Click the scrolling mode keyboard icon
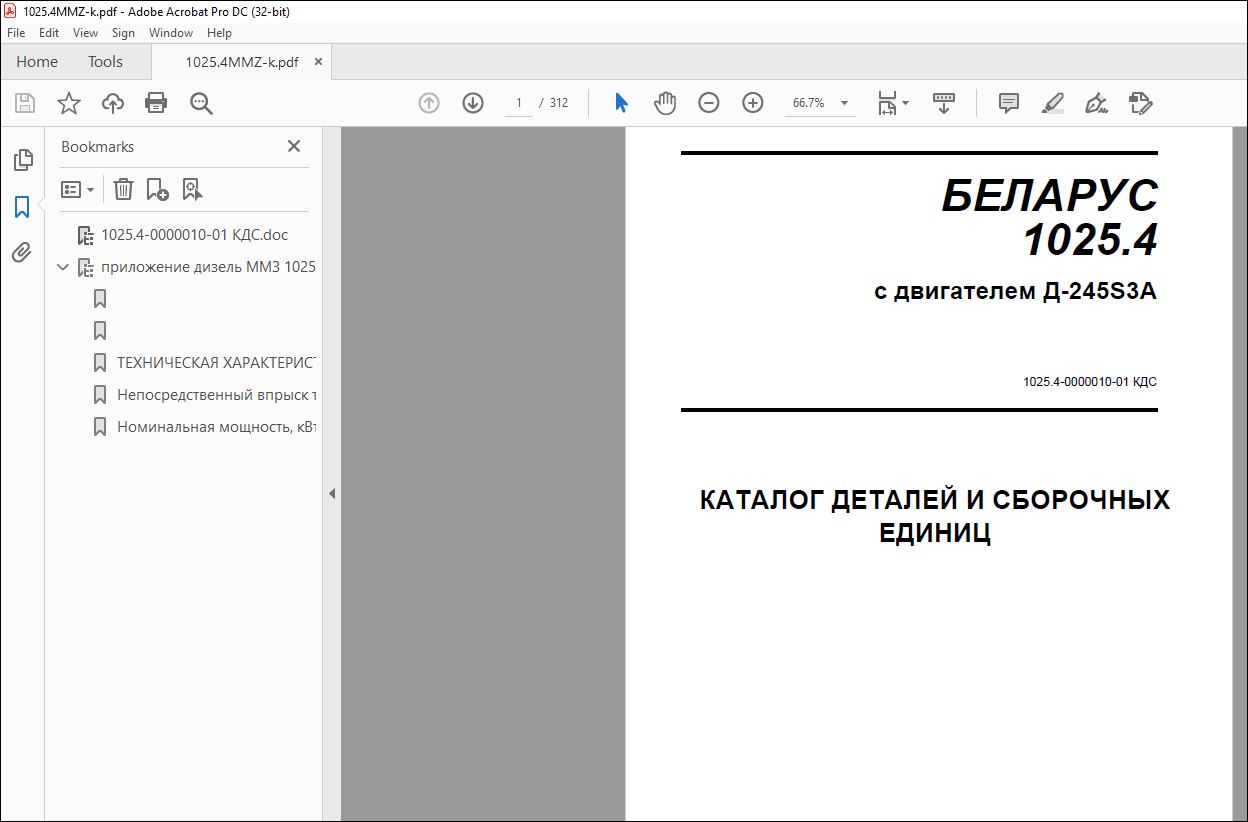The width and height of the screenshot is (1248, 822). point(944,103)
